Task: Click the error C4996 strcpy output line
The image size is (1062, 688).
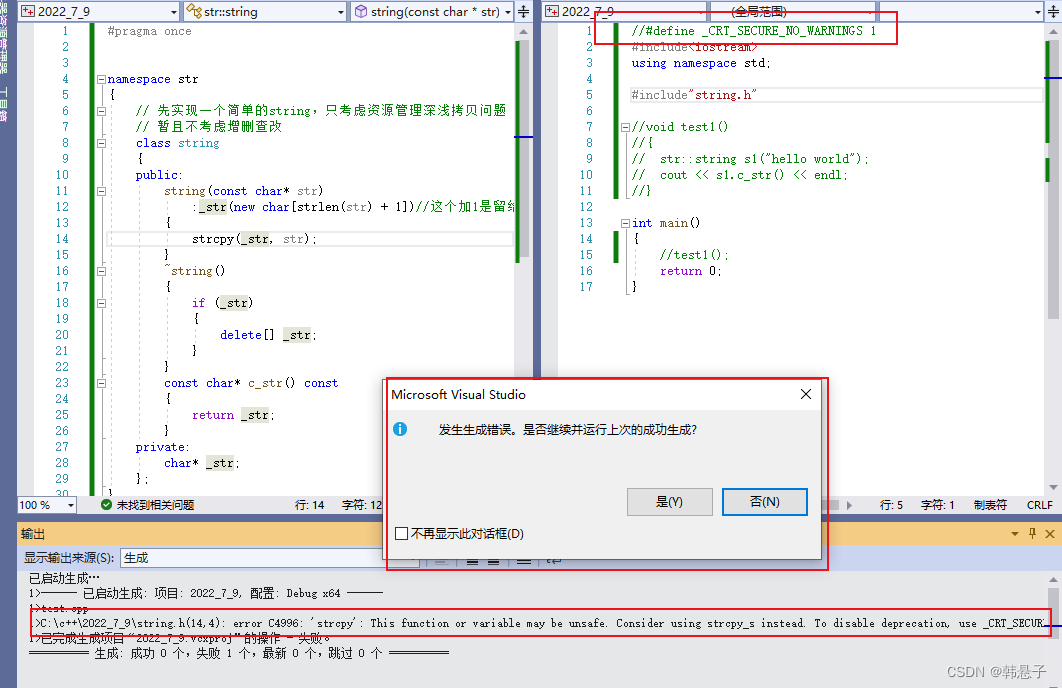Action: [540, 624]
